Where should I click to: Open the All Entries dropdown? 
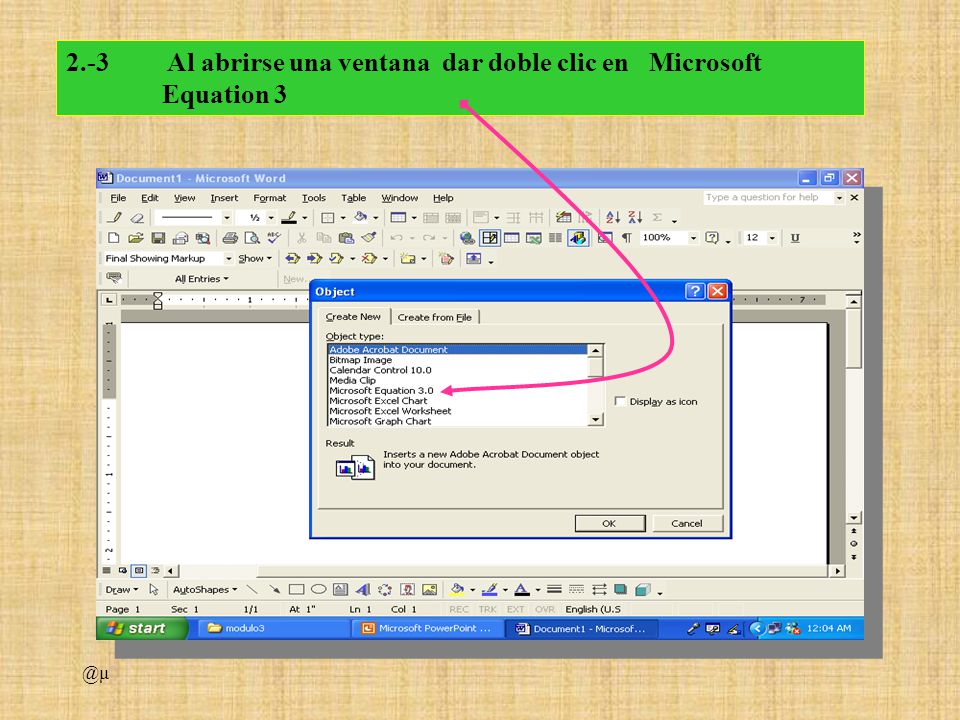(201, 279)
